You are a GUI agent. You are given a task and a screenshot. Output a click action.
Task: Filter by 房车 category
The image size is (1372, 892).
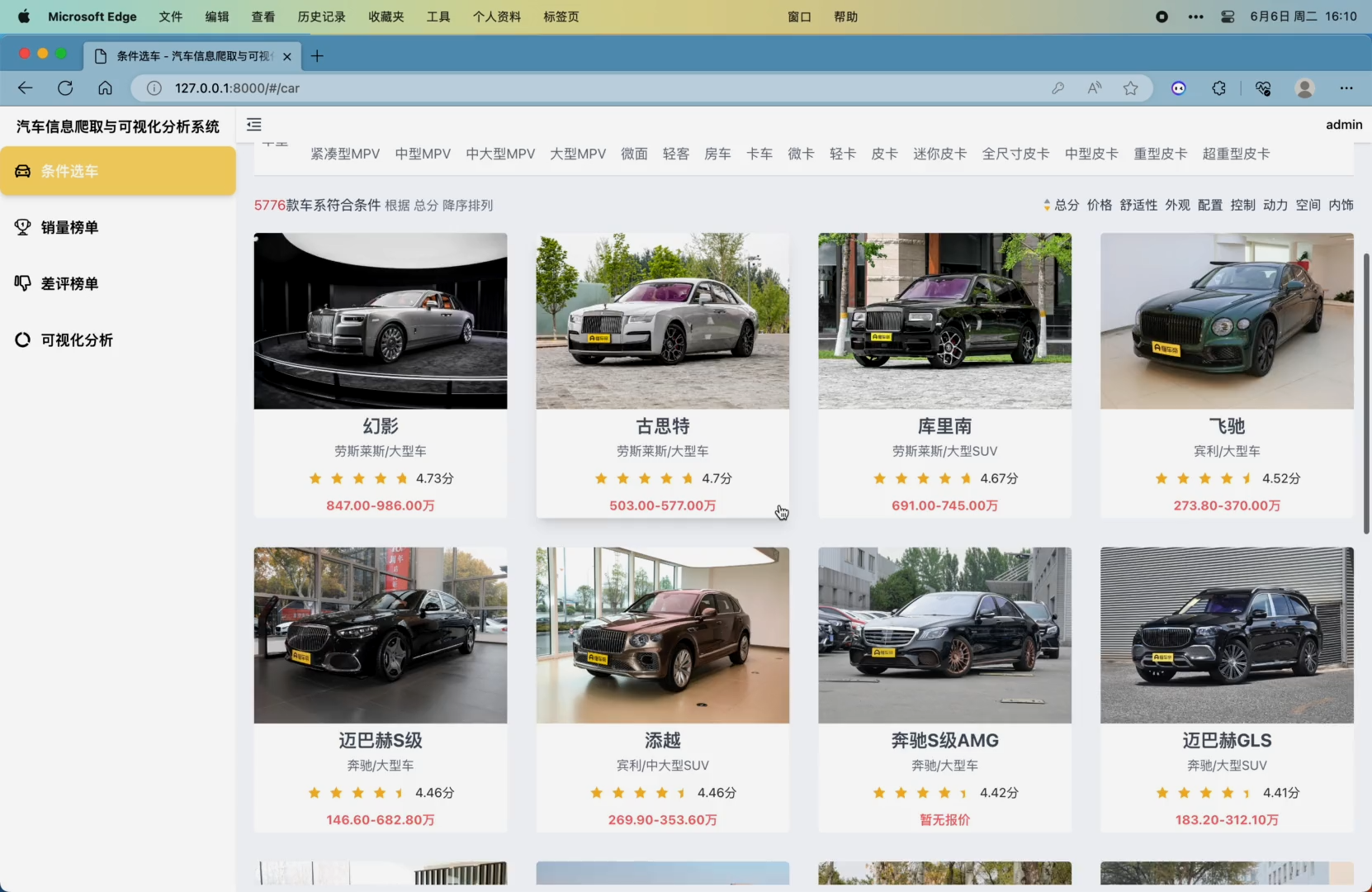717,154
